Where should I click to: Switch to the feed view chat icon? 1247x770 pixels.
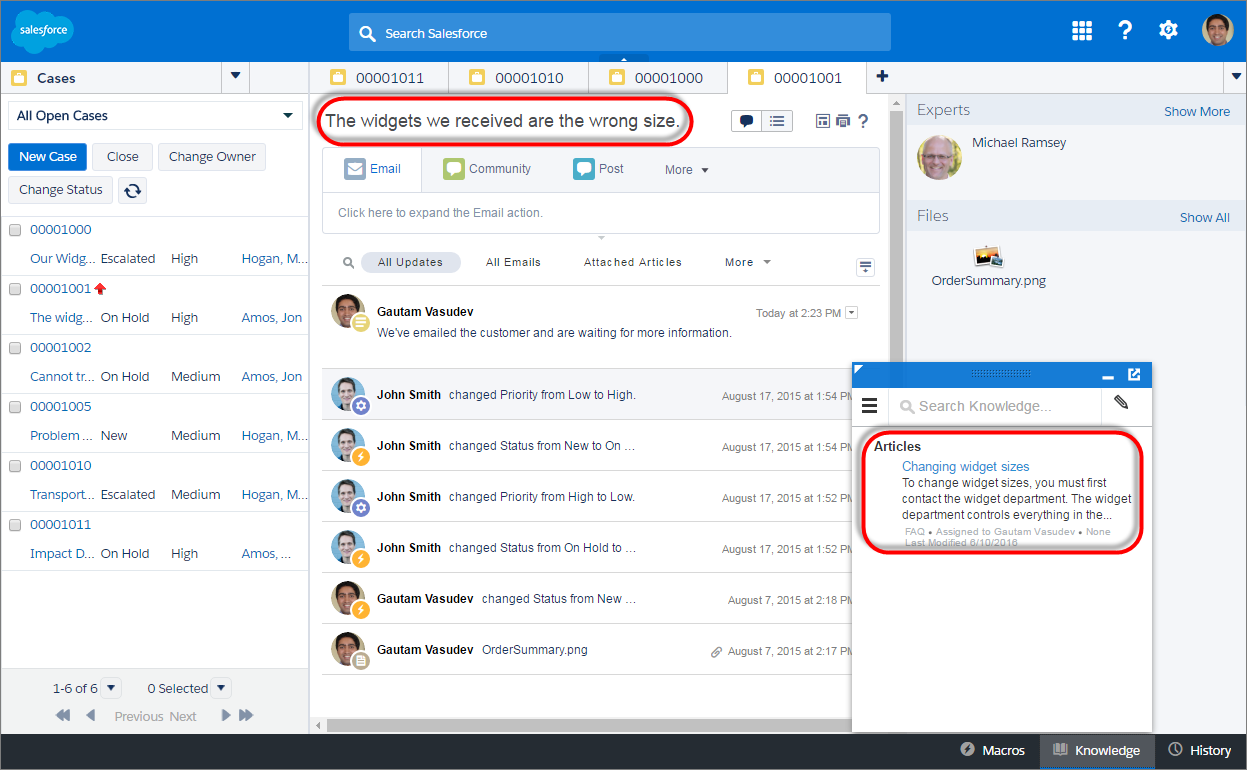(x=746, y=121)
